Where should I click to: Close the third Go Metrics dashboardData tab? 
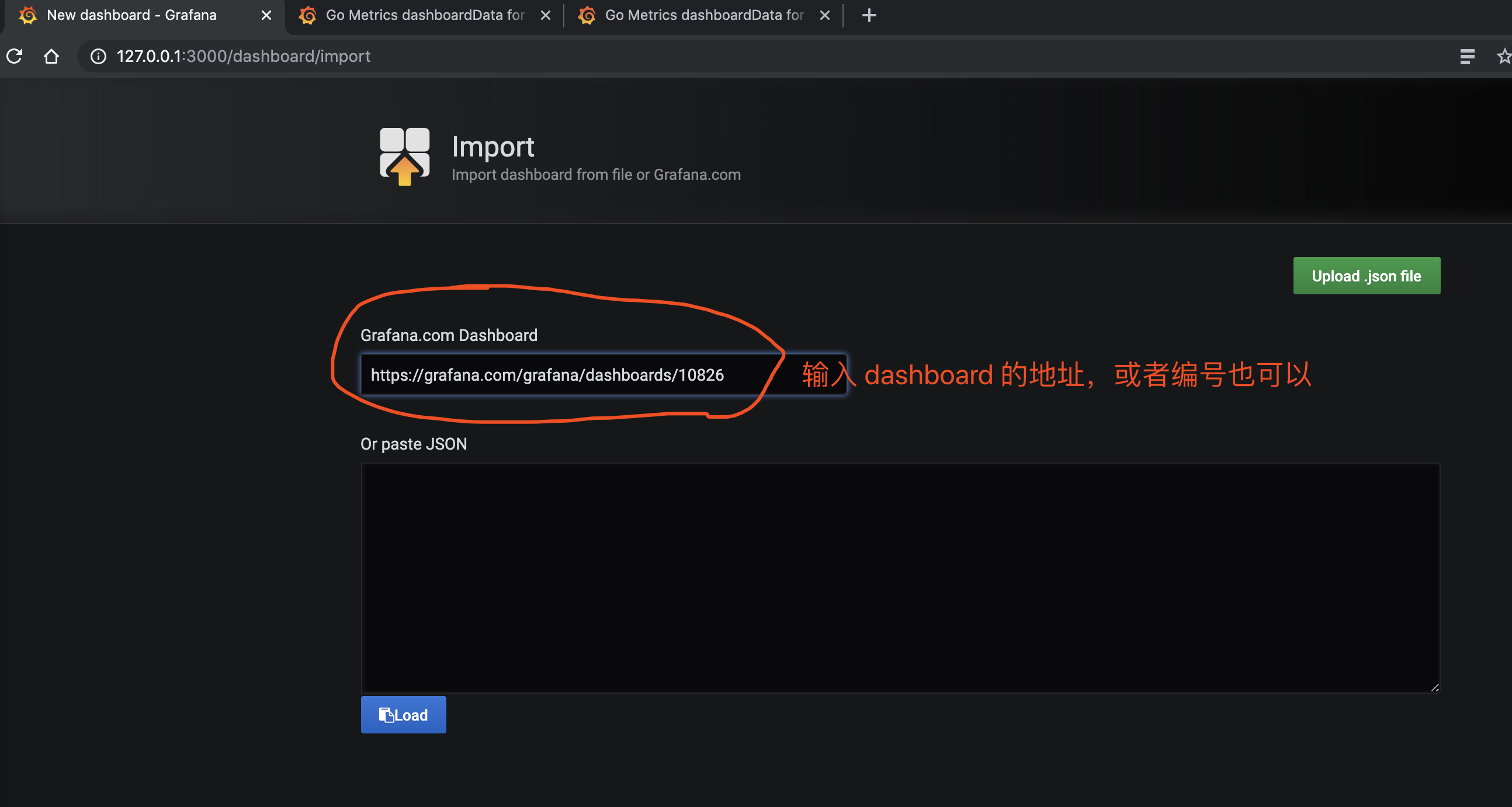[825, 15]
